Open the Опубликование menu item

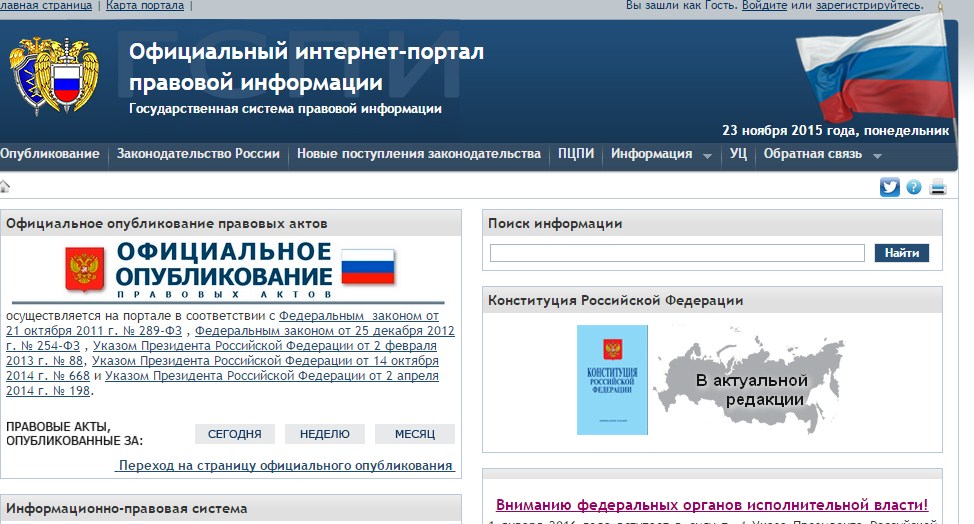50,154
